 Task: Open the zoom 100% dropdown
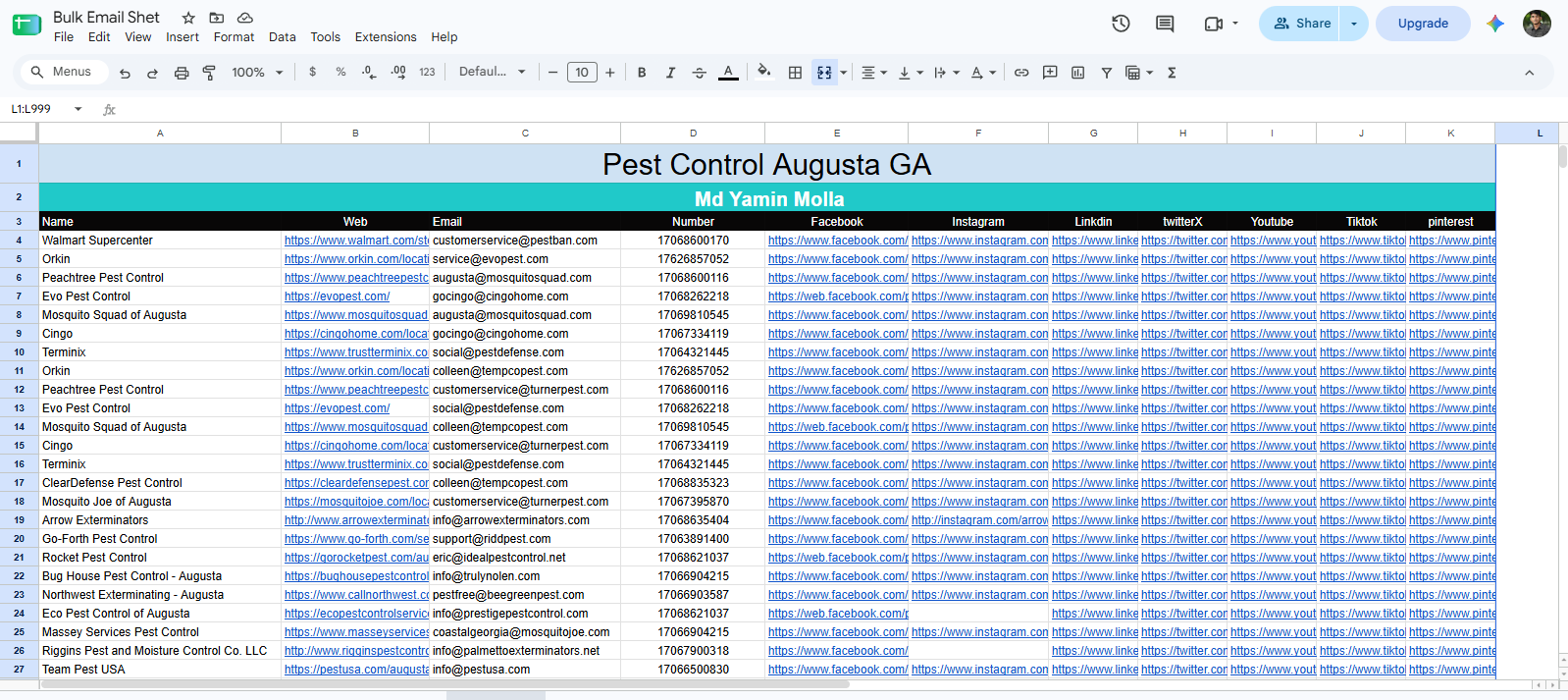click(x=258, y=73)
